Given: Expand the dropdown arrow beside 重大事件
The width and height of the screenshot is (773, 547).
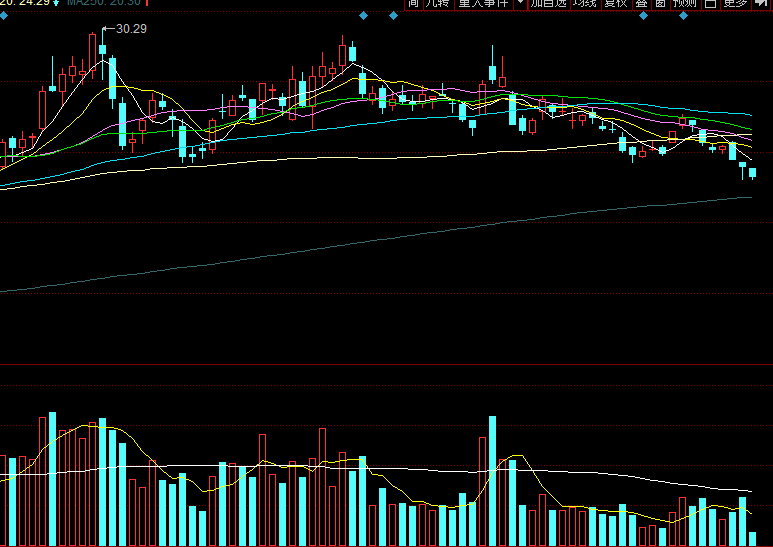Looking at the screenshot, I should click(520, 4).
